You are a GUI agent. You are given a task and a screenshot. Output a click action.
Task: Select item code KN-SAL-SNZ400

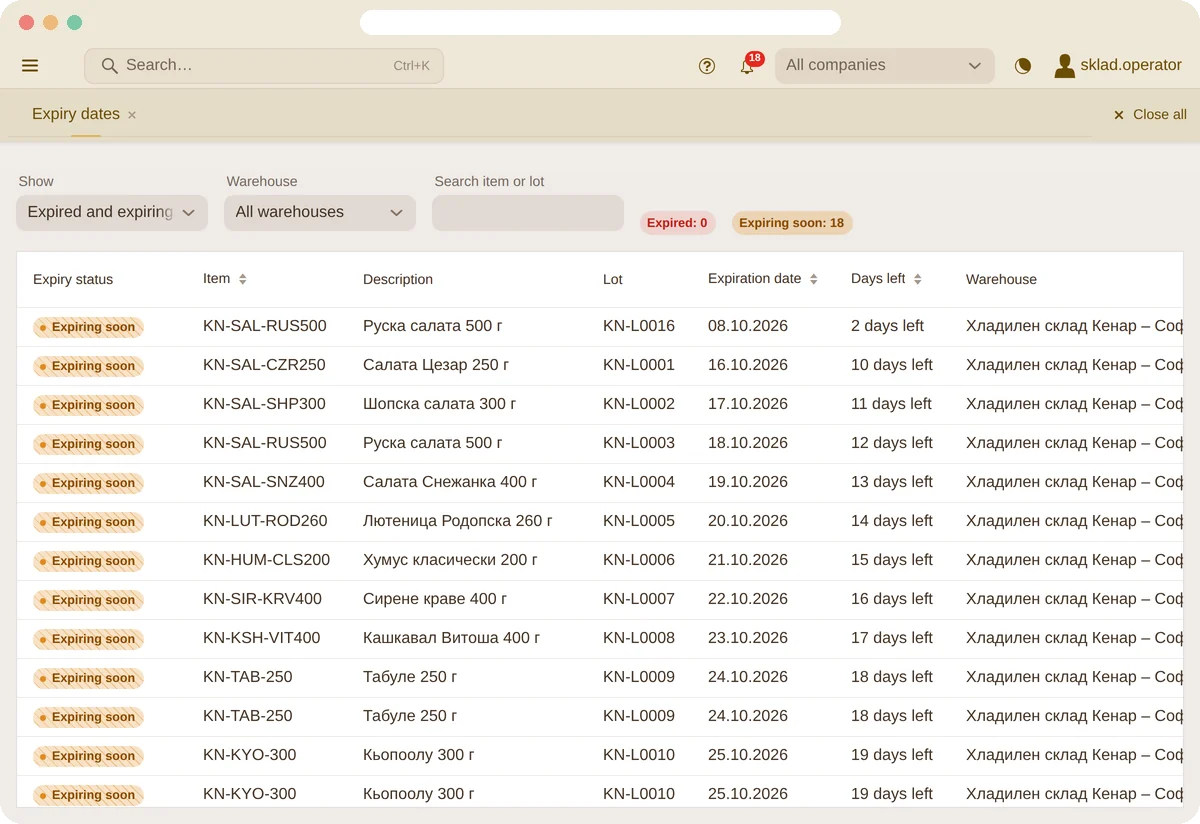click(x=264, y=482)
